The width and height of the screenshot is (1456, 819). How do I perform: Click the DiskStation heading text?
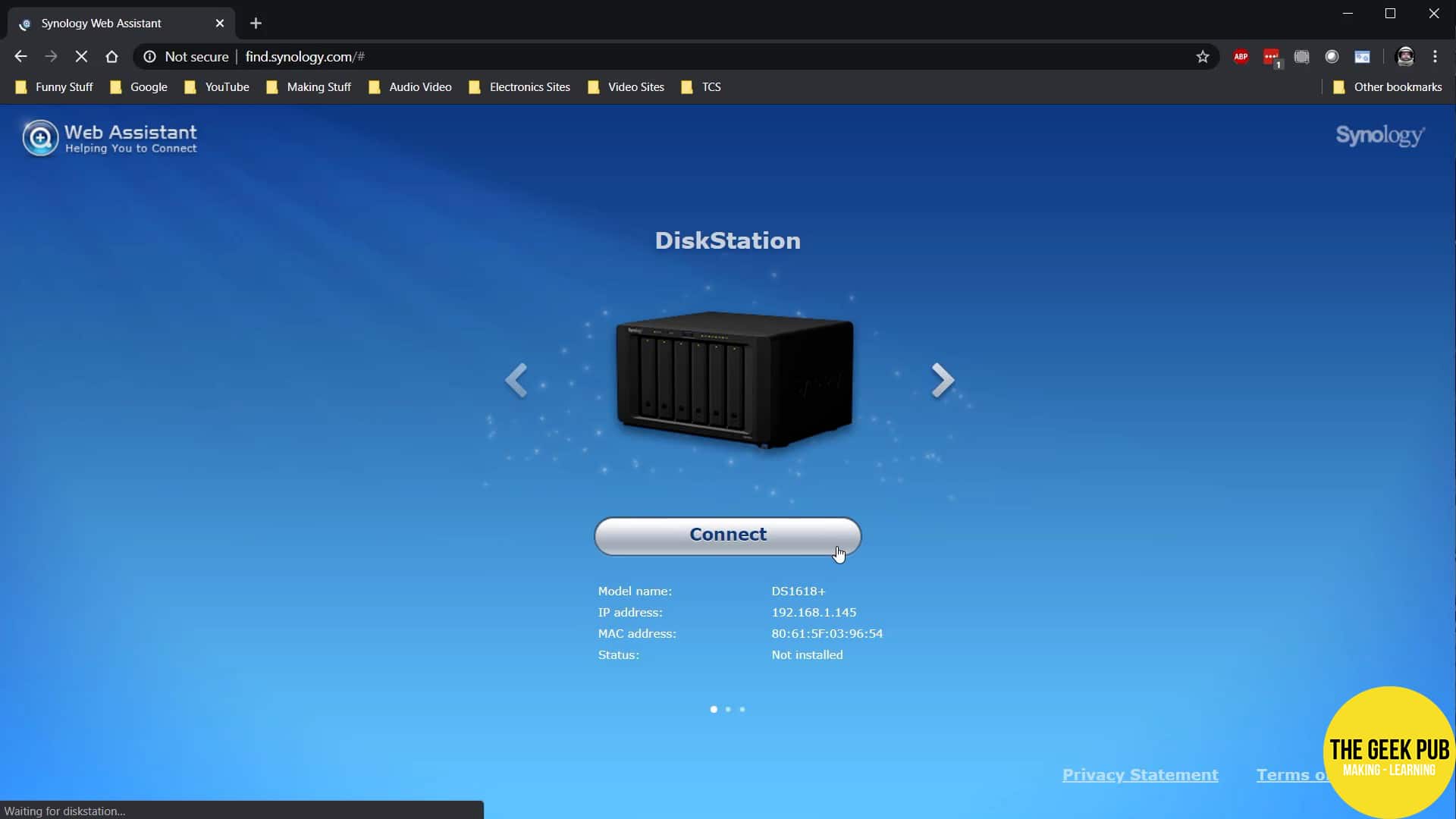[727, 240]
